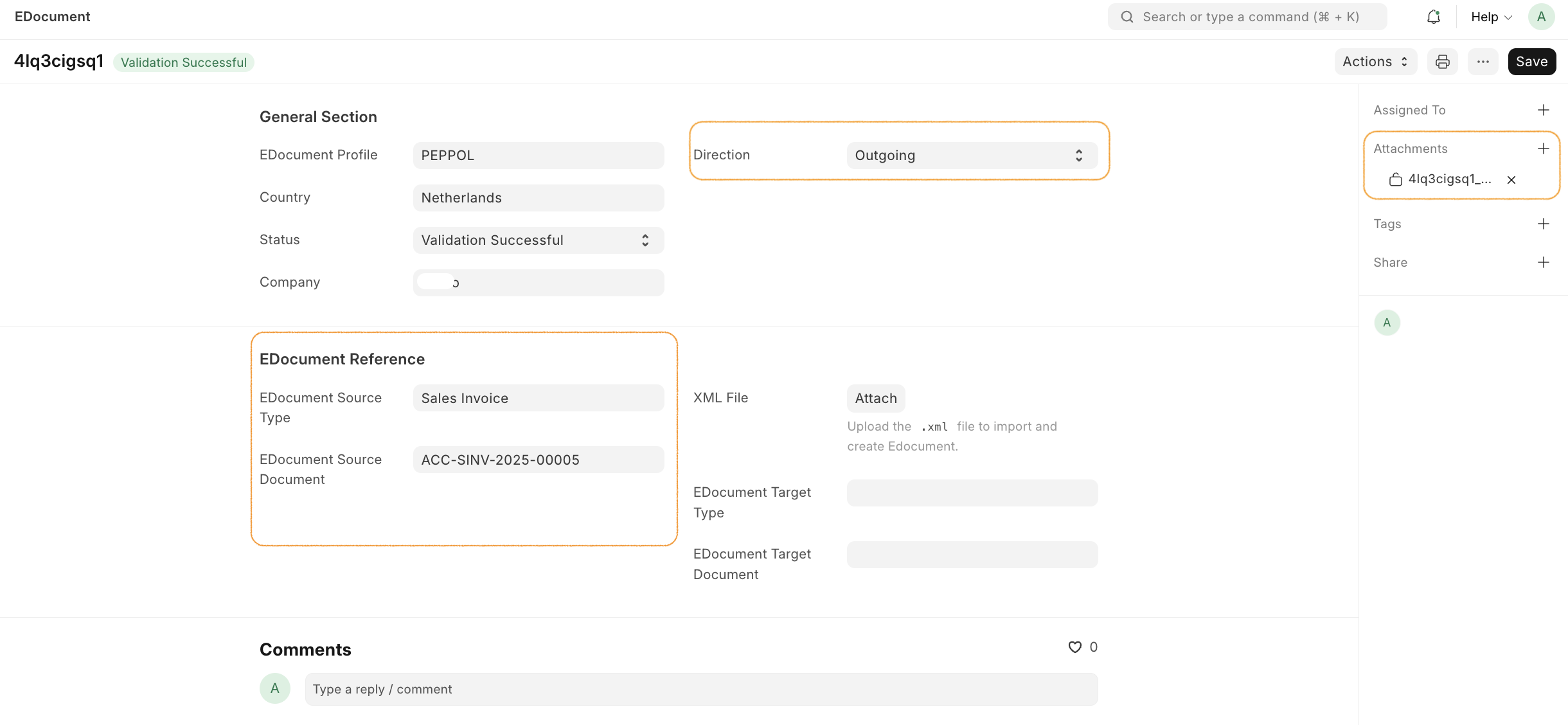Open the Direction dropdown set to Outgoing
1568x725 pixels.
coord(972,156)
